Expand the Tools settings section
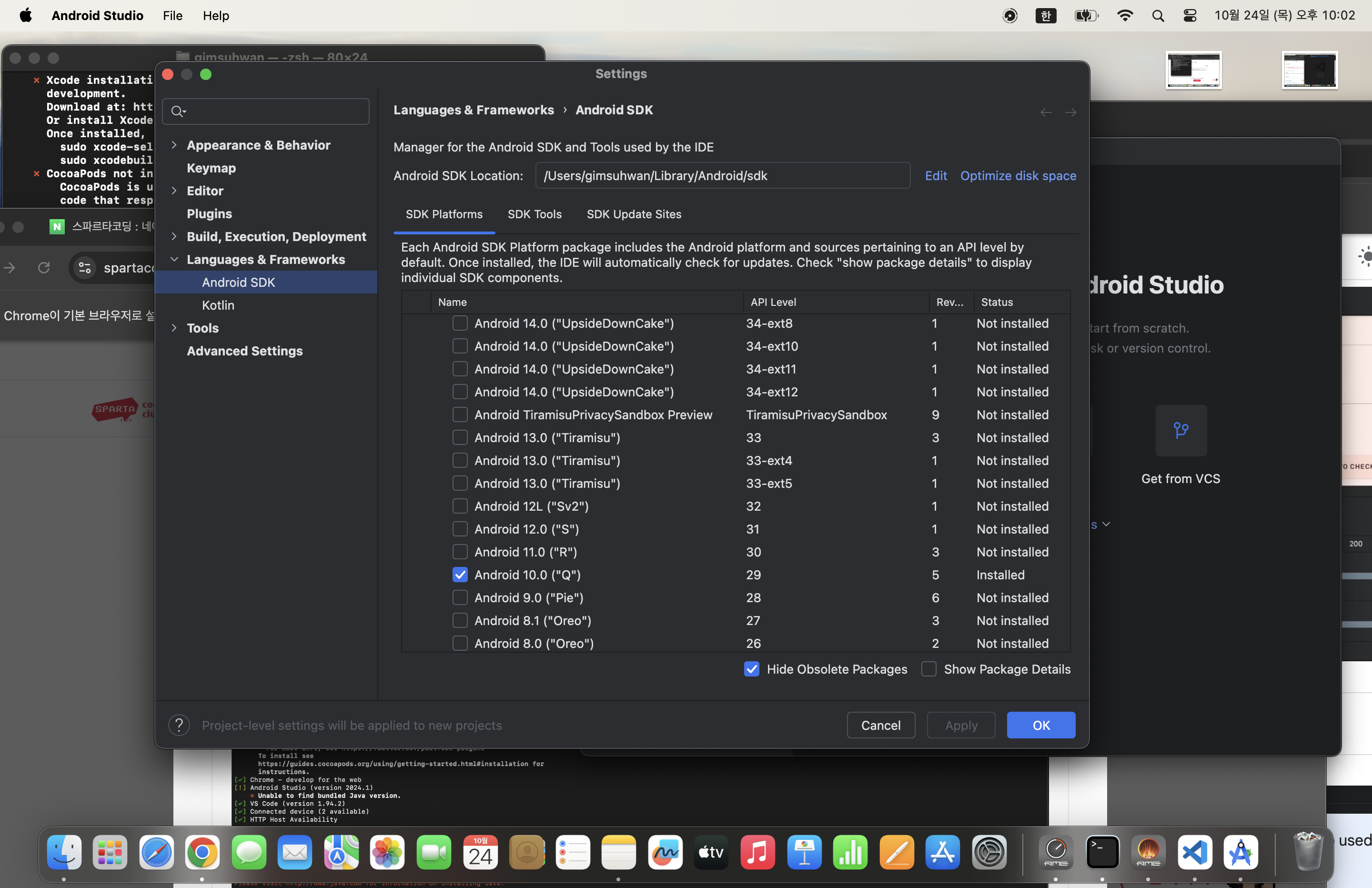The height and width of the screenshot is (888, 1372). (x=174, y=328)
